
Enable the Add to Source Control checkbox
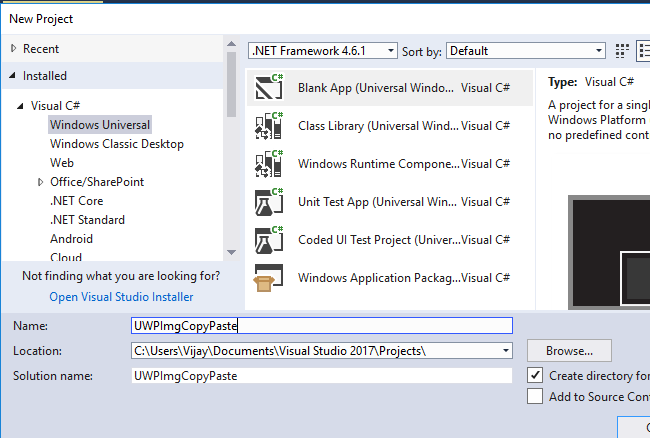[535, 397]
